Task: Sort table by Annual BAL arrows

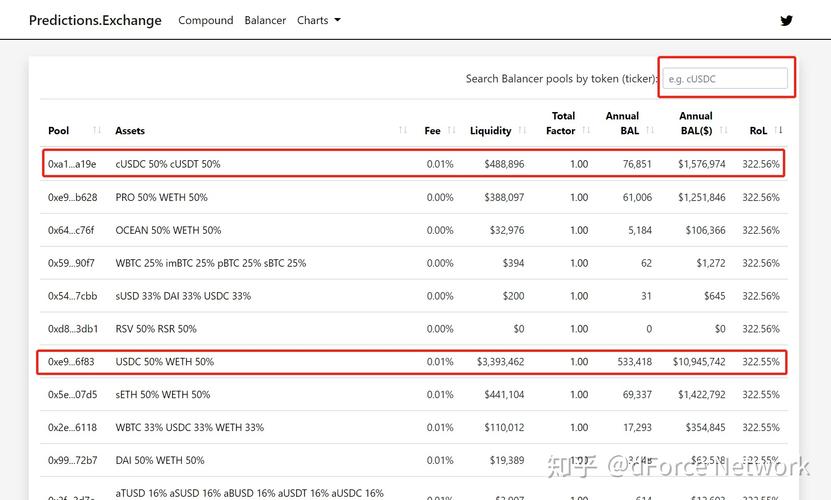Action: pos(650,130)
